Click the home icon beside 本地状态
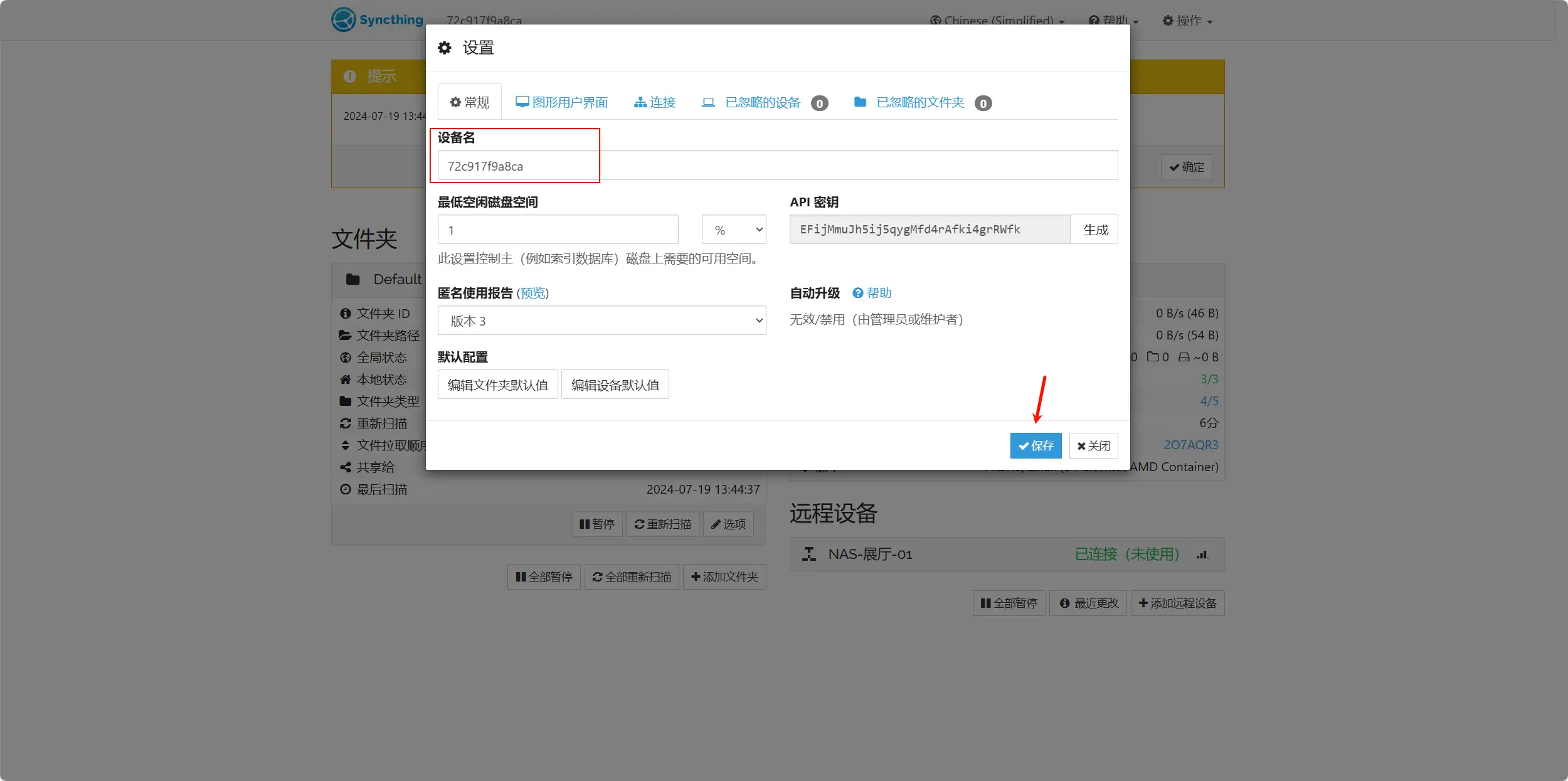This screenshot has width=1568, height=781. pos(345,380)
